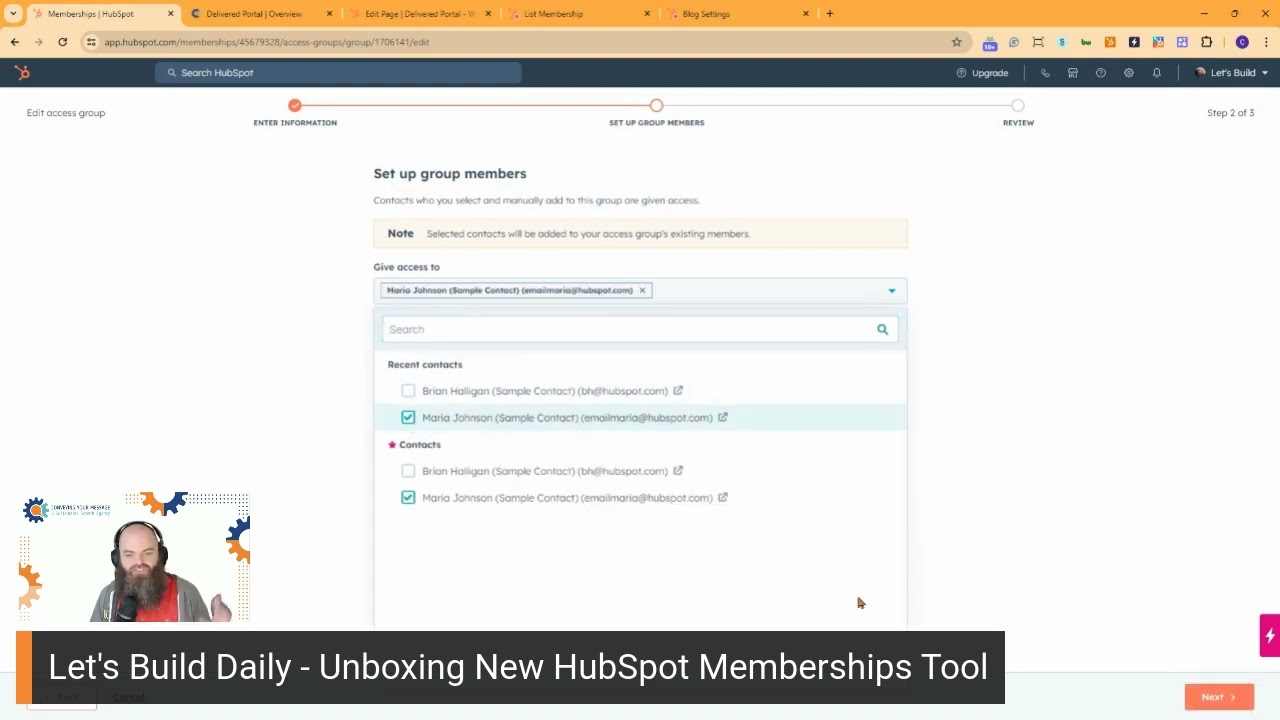Image resolution: width=1280 pixels, height=720 pixels.
Task: Collapse the Give access to dropdown arrow
Action: (x=892, y=291)
